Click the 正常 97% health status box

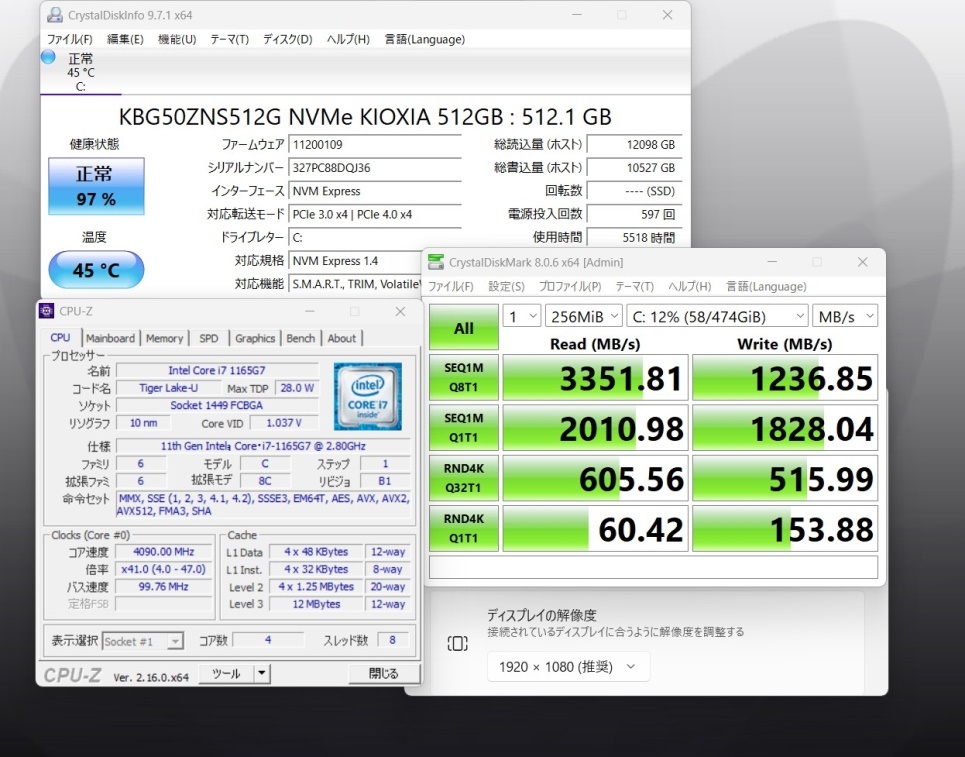(96, 186)
